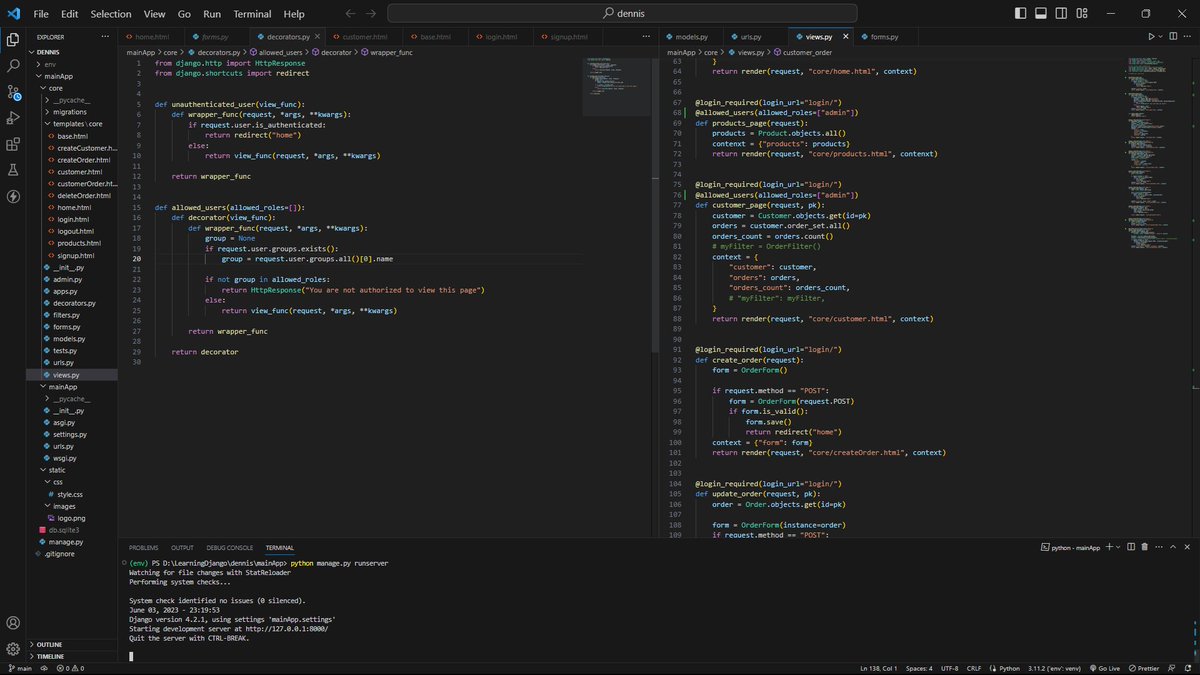This screenshot has width=1200, height=675.
Task: Open the Extensions view
Action: pos(13,144)
